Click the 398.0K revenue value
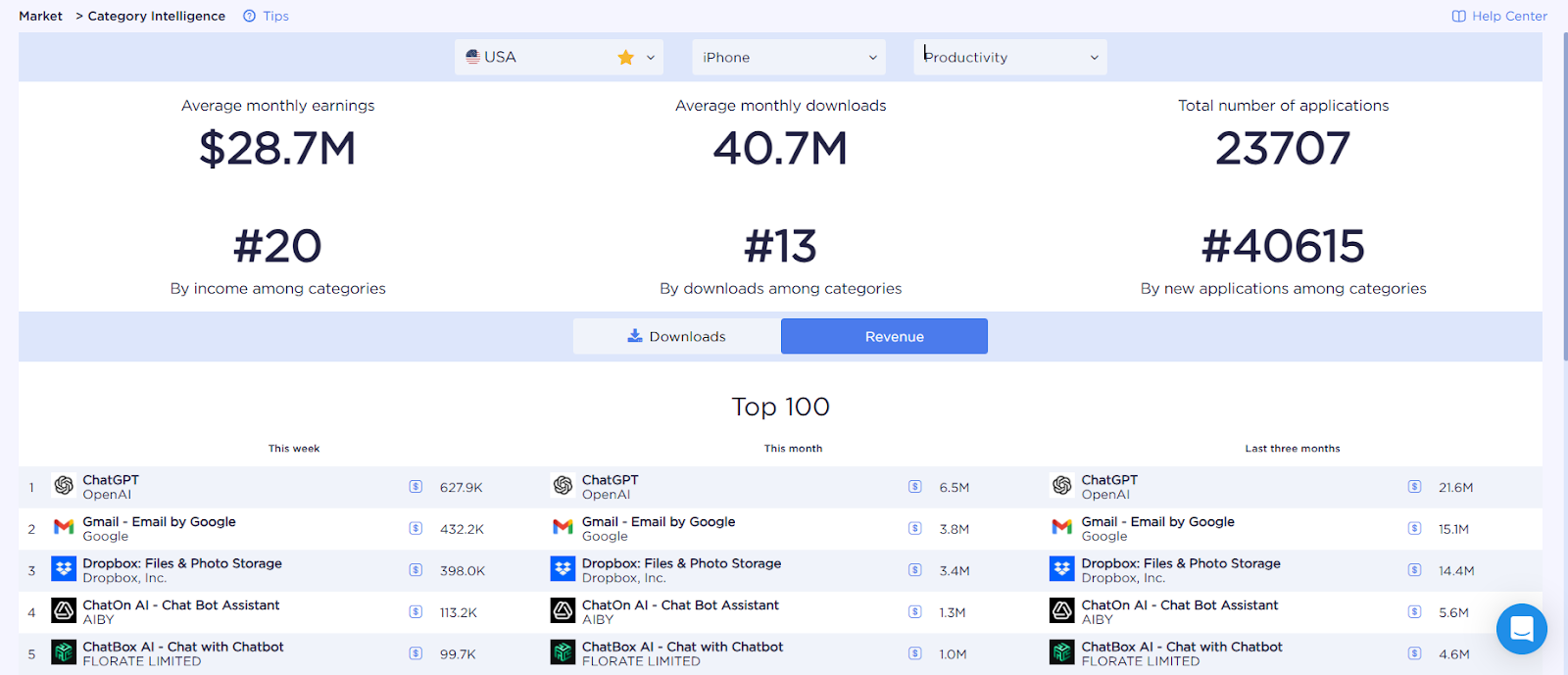The image size is (1568, 675). point(463,570)
